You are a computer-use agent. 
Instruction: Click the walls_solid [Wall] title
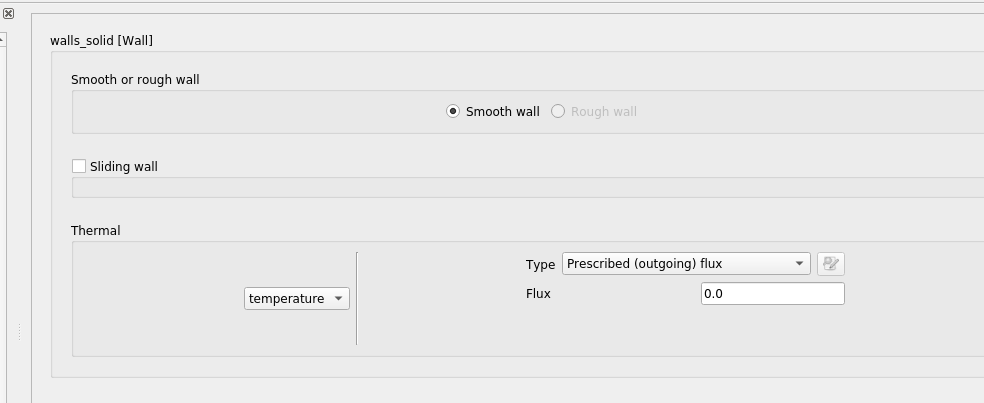101,41
